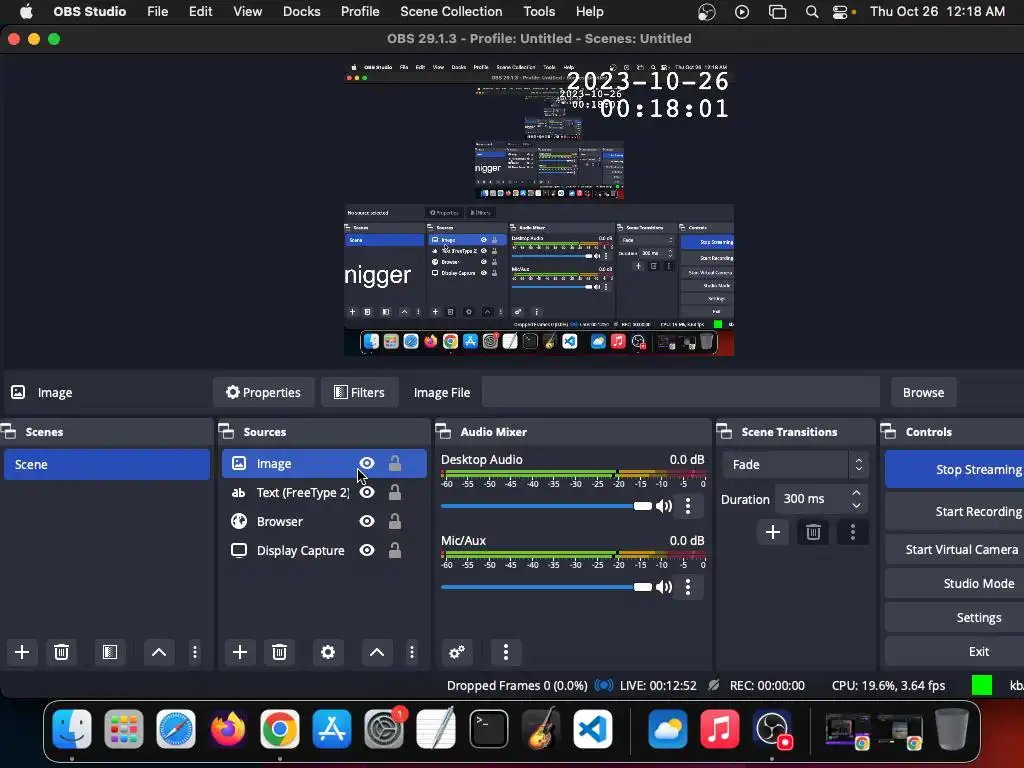The height and width of the screenshot is (768, 1024).
Task: Lock the Text (FreeType 2) source
Action: tap(394, 492)
